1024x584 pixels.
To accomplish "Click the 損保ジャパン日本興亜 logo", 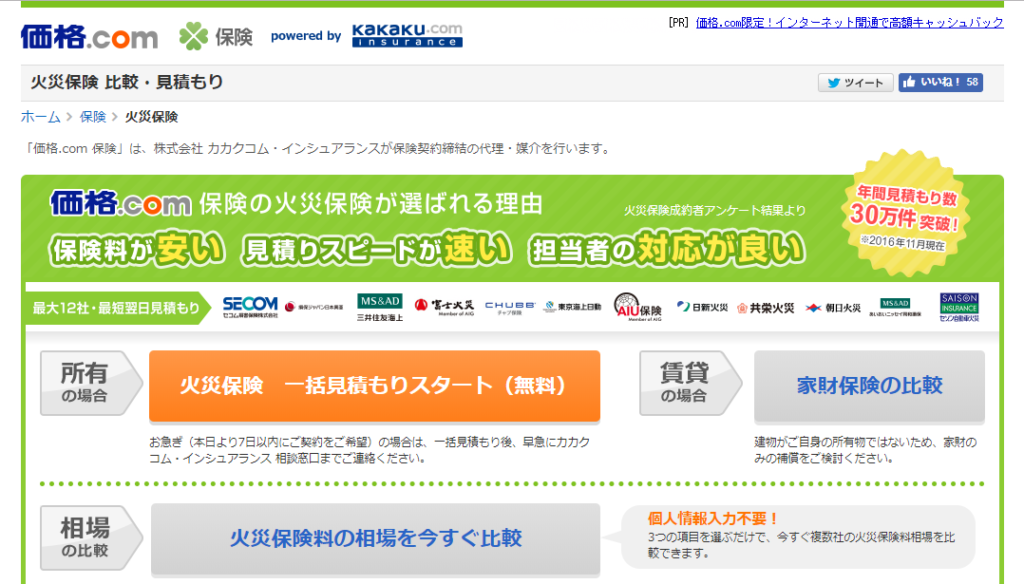I will point(314,307).
